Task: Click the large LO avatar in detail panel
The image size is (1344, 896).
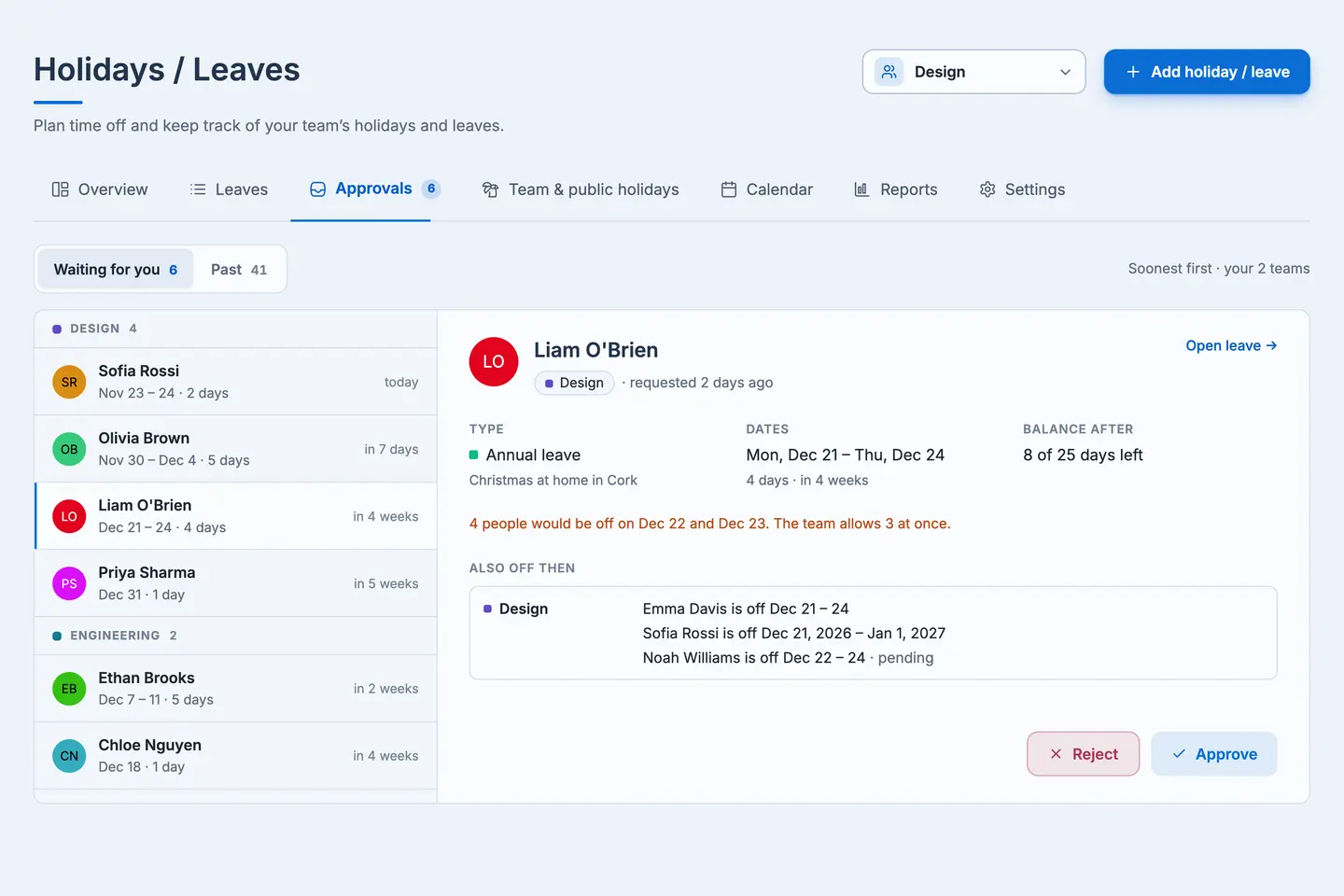Action: coord(494,361)
